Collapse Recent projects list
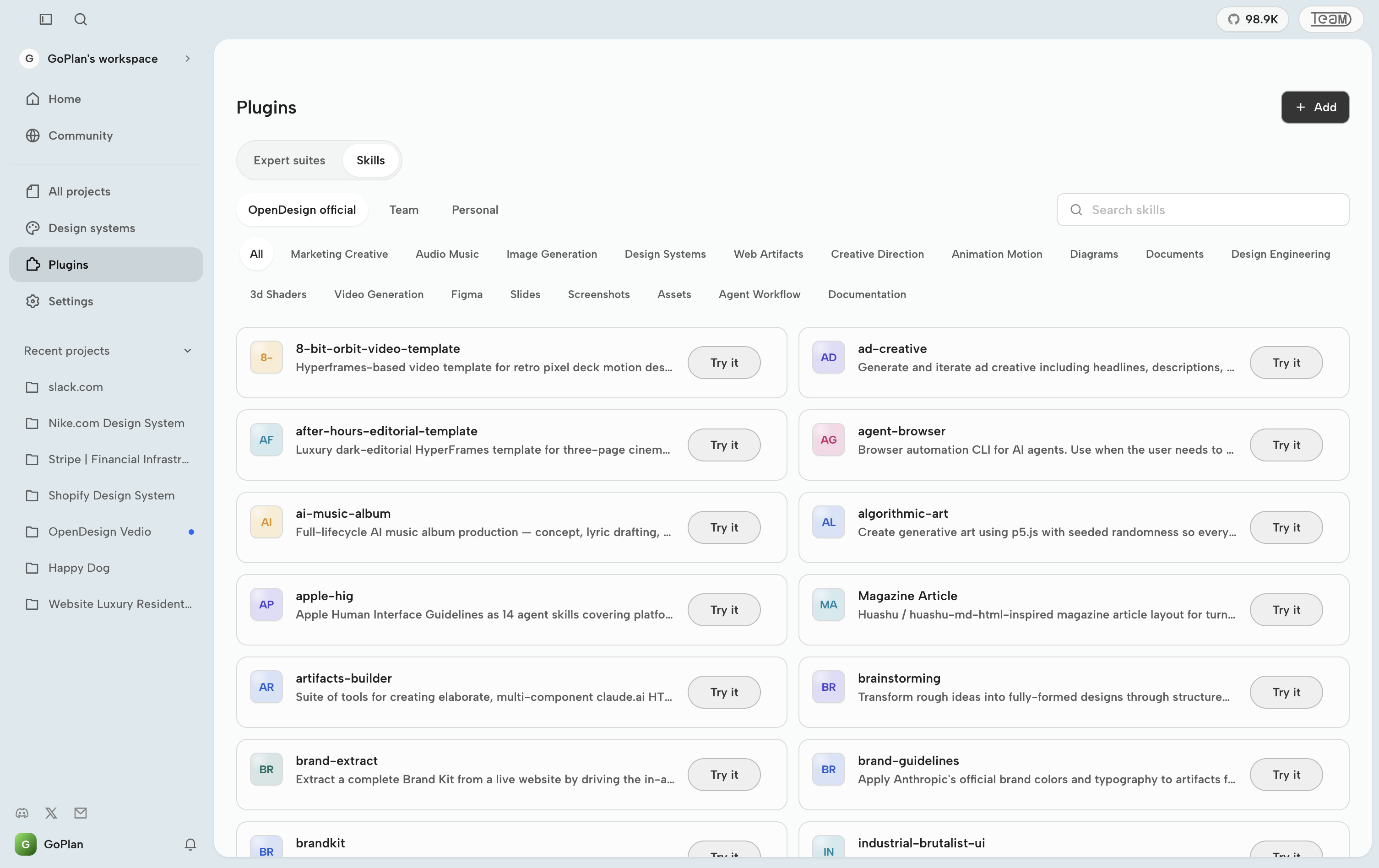This screenshot has width=1379, height=868. [188, 351]
